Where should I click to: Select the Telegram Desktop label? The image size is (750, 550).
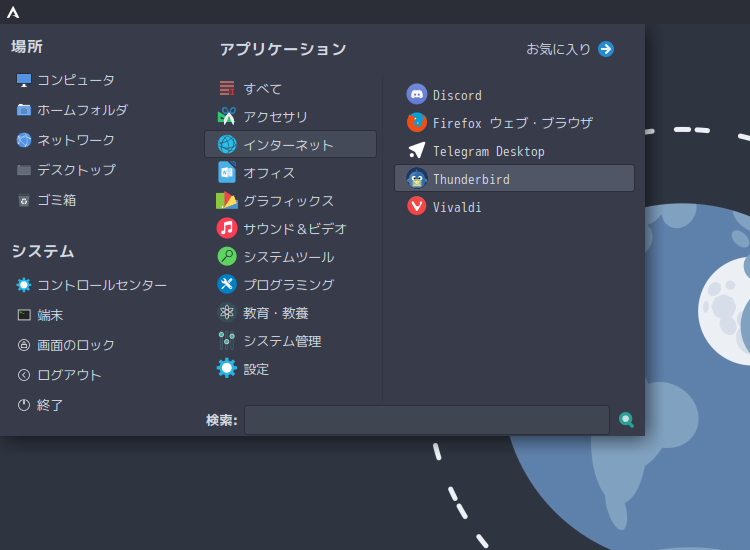489,151
